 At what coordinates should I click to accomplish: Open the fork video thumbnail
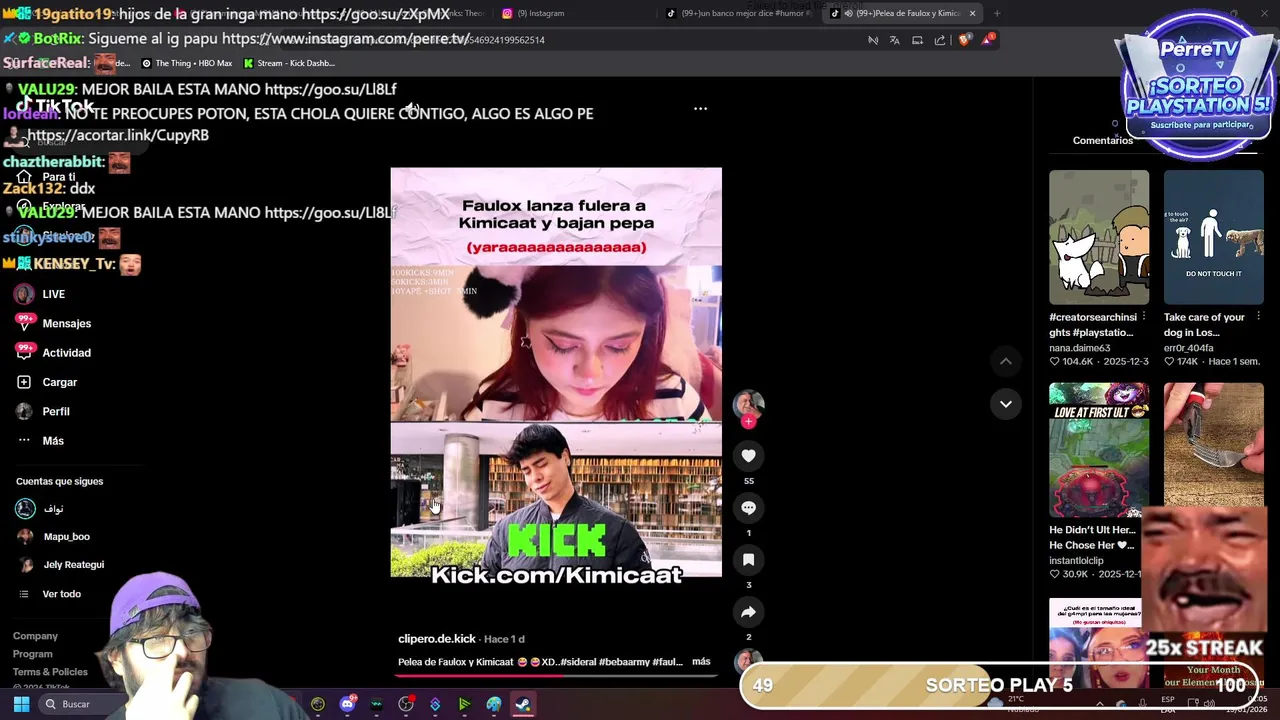coord(1213,445)
